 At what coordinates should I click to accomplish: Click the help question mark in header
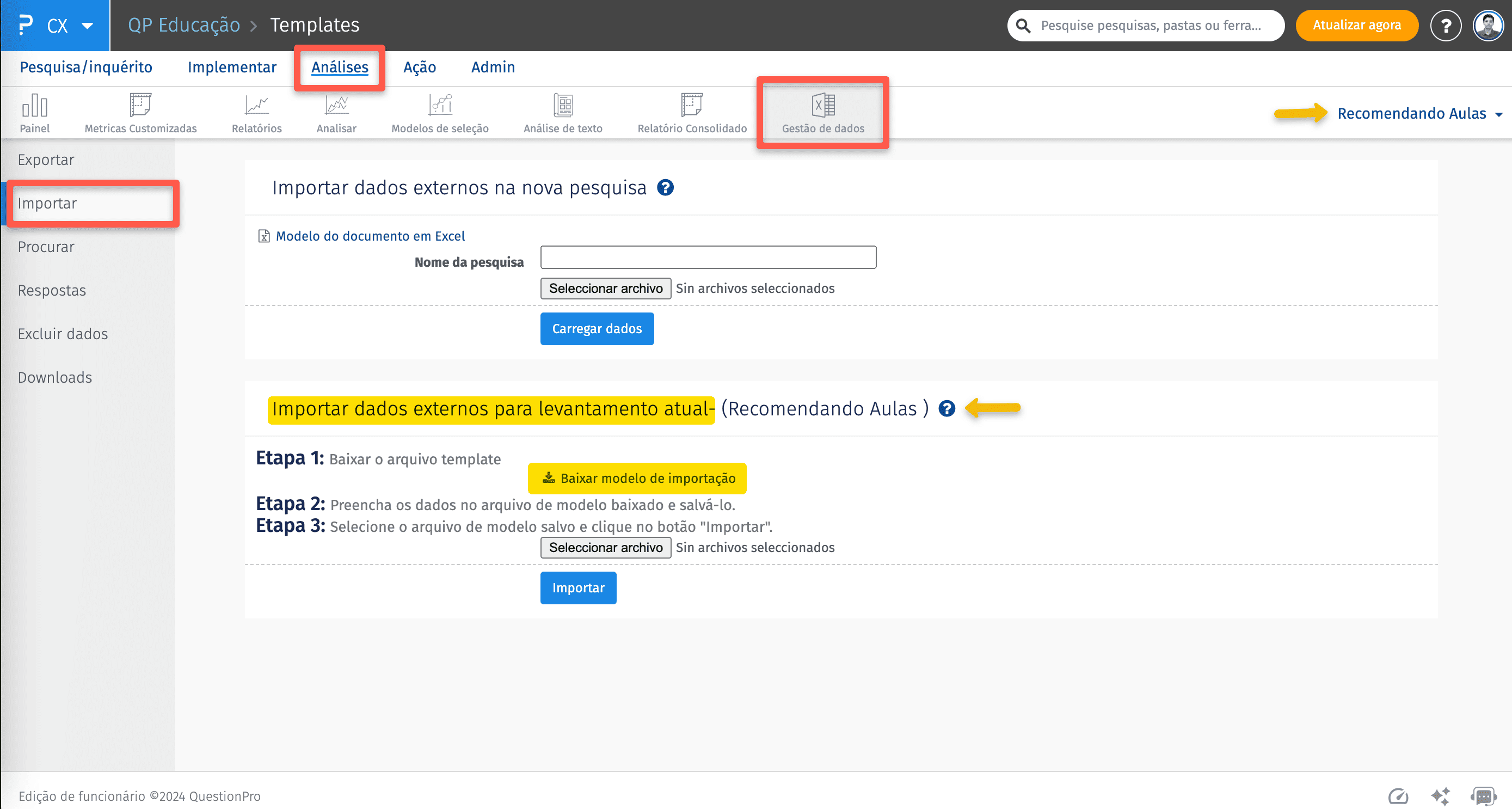tap(1445, 26)
